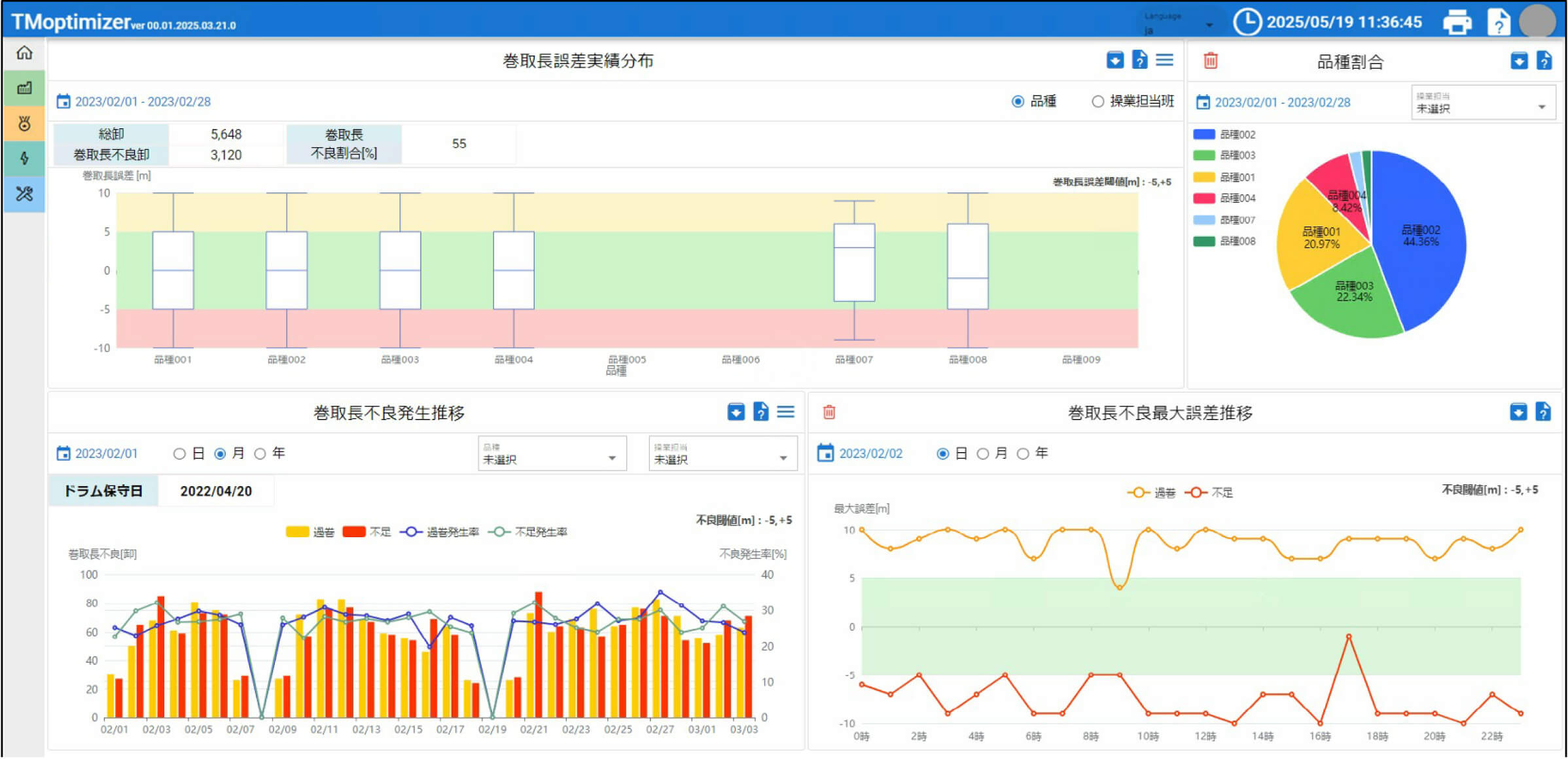Toggle 品種002 blue legend swatch
The width and height of the screenshot is (1568, 759).
click(1203, 134)
